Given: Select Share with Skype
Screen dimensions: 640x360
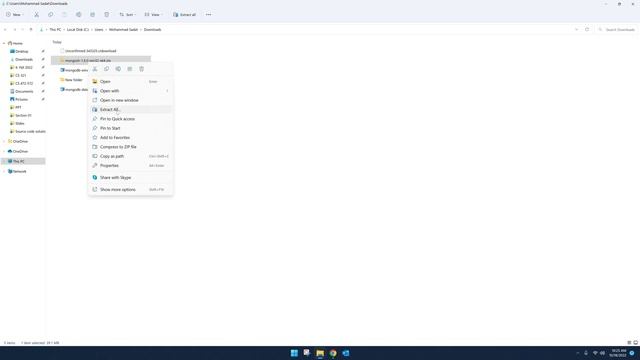Looking at the screenshot, I should click(131, 178).
